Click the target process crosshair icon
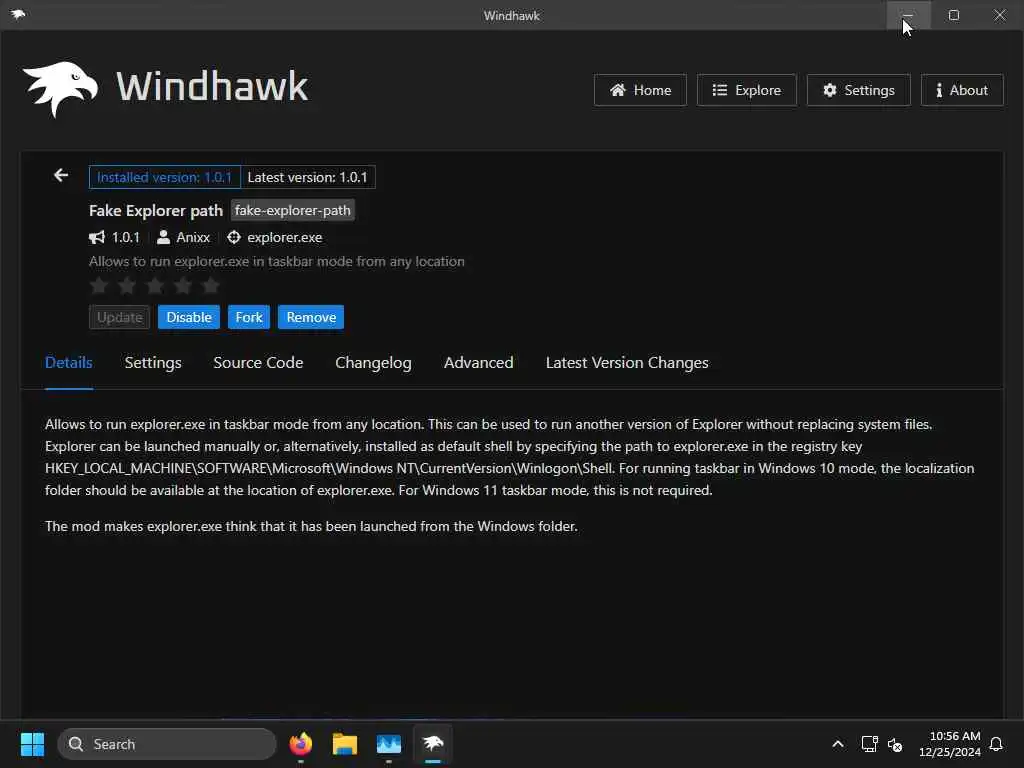Viewport: 1024px width, 768px height. 234,237
